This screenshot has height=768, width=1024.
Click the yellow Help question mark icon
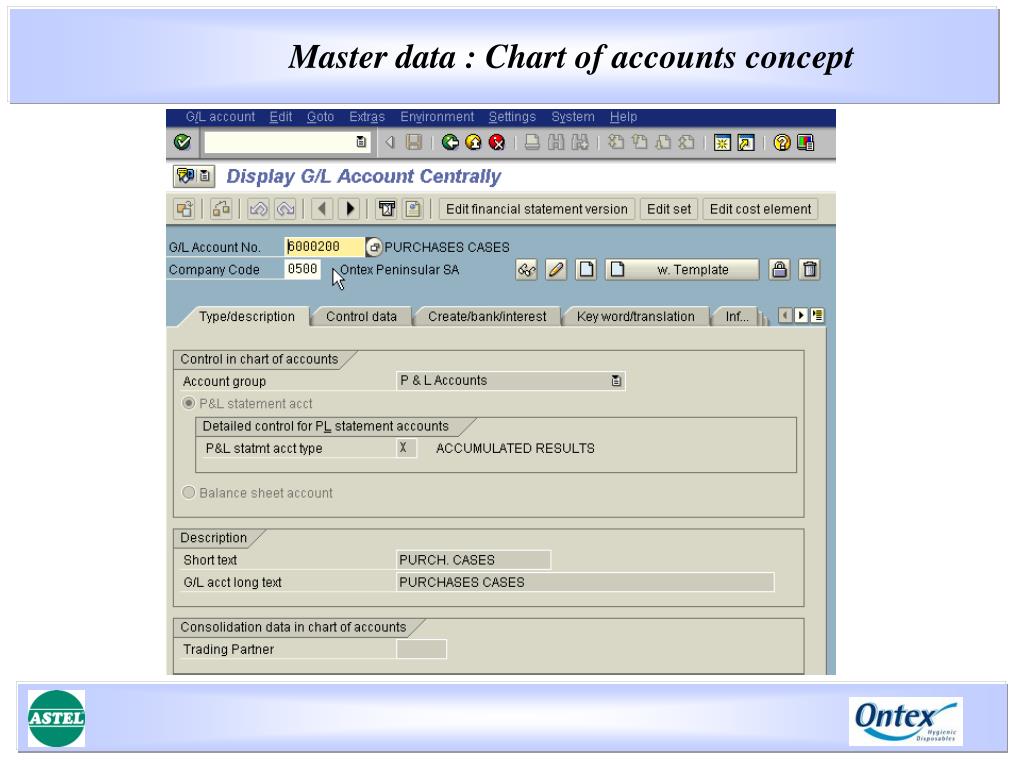[x=782, y=142]
